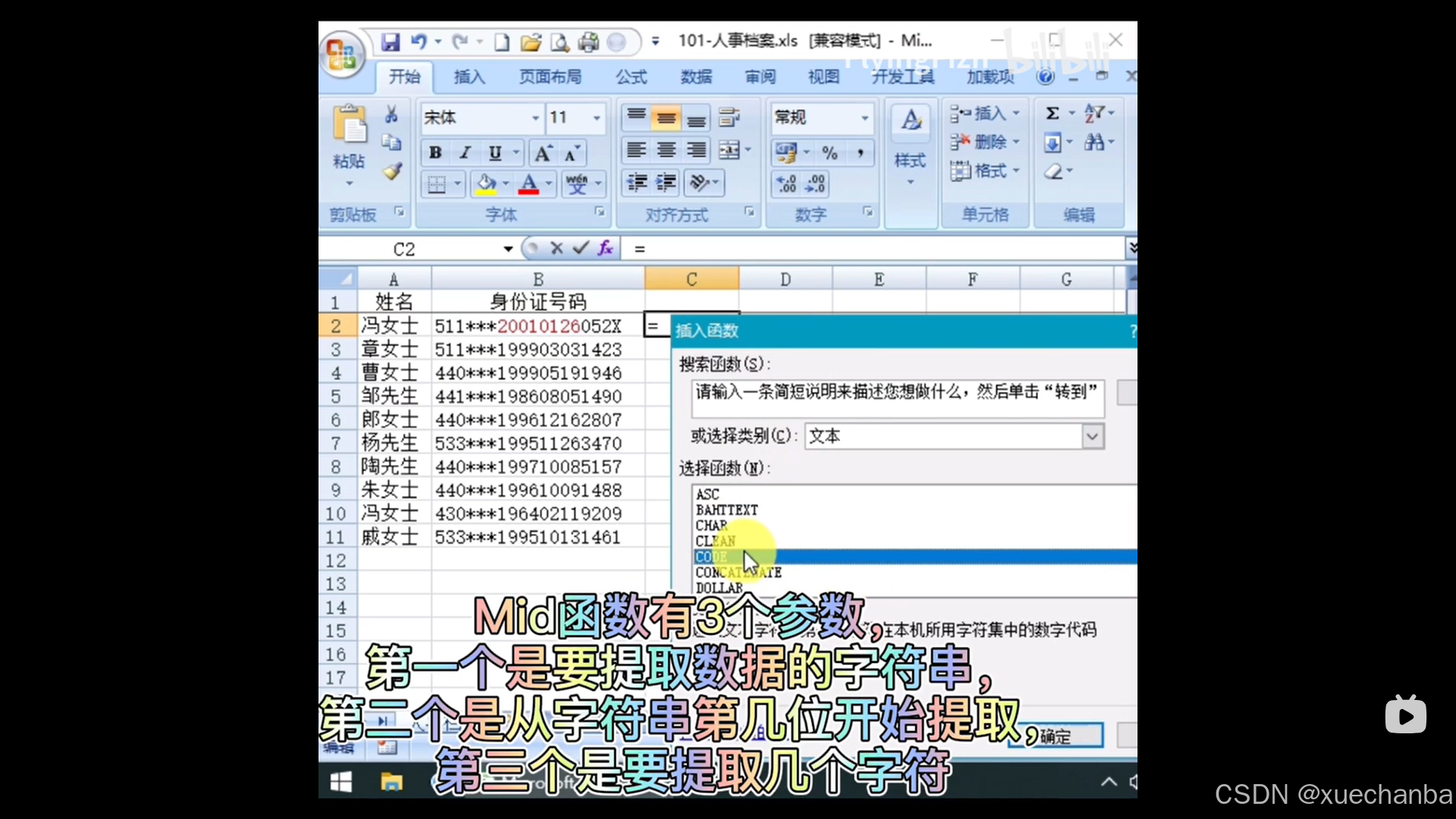Click the AutoSum sigma icon
Screen dimensions: 1456x819
[1053, 114]
